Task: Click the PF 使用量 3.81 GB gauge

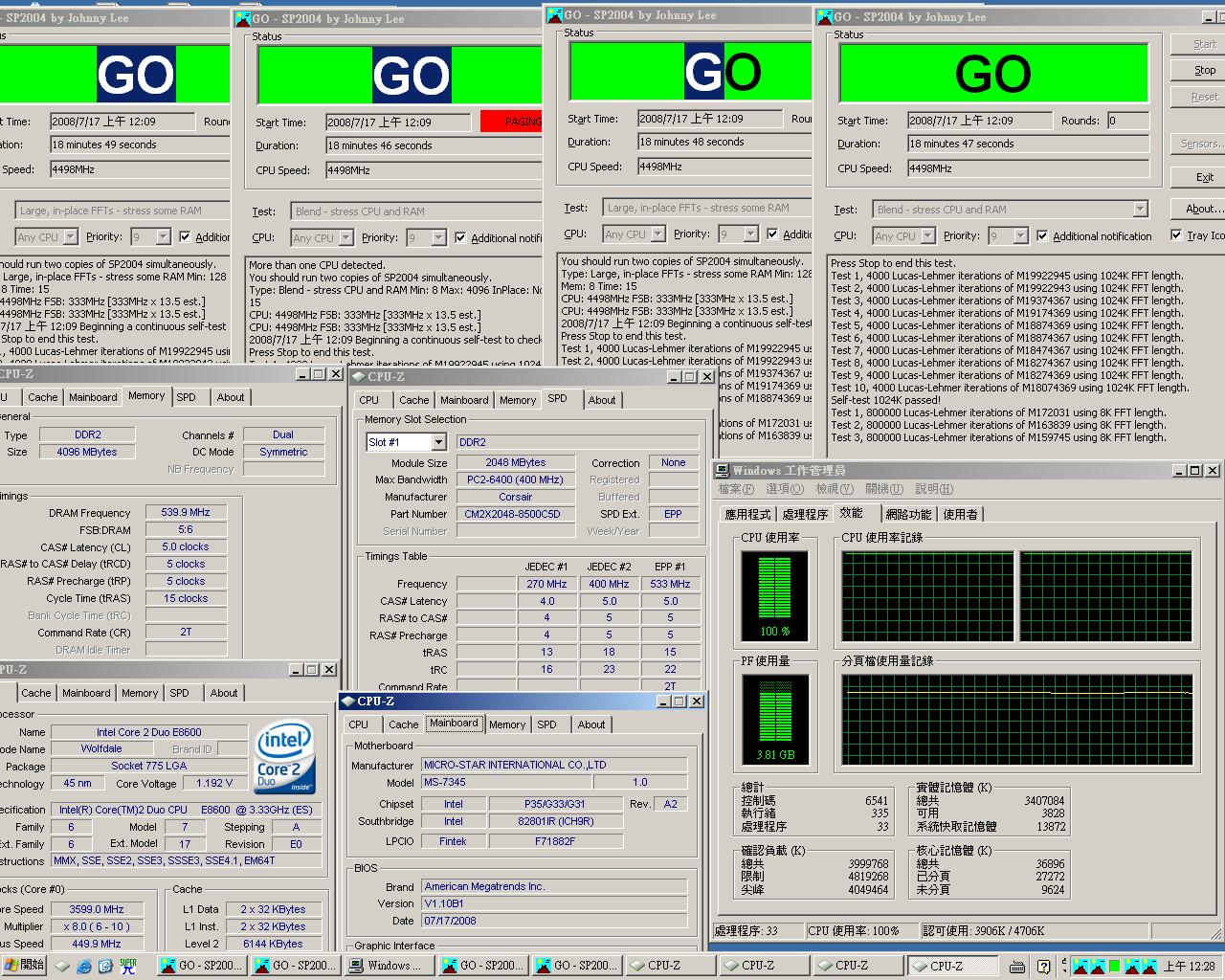Action: click(775, 719)
